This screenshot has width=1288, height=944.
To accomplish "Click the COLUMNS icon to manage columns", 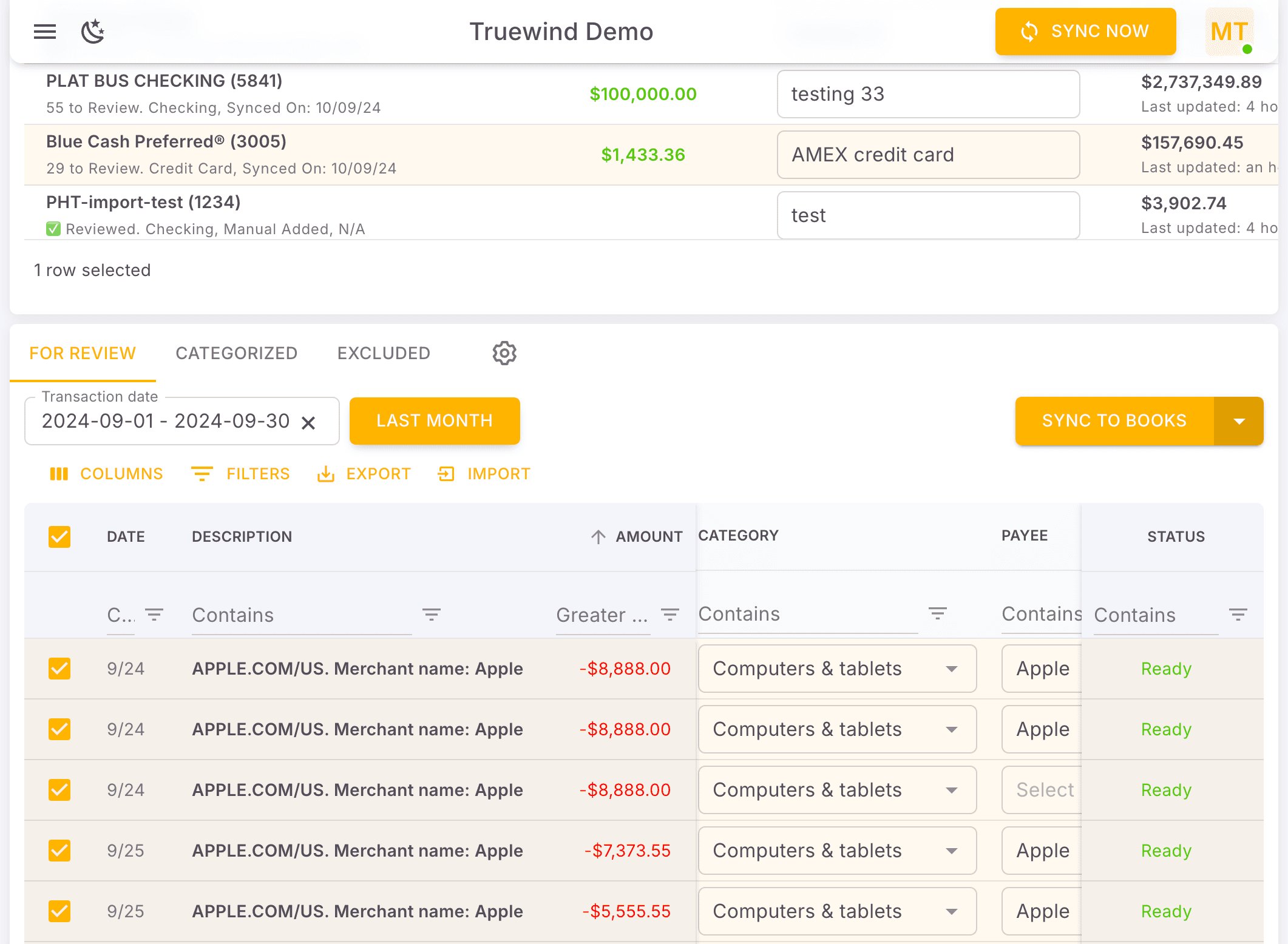I will click(x=59, y=474).
